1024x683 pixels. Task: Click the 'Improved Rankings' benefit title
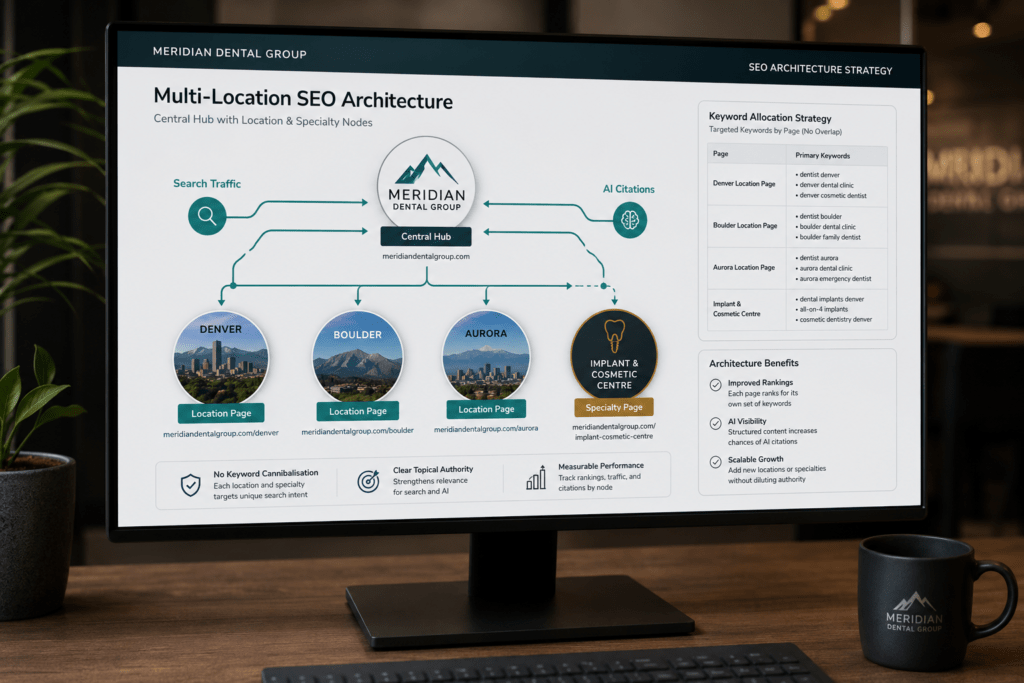[x=760, y=383]
